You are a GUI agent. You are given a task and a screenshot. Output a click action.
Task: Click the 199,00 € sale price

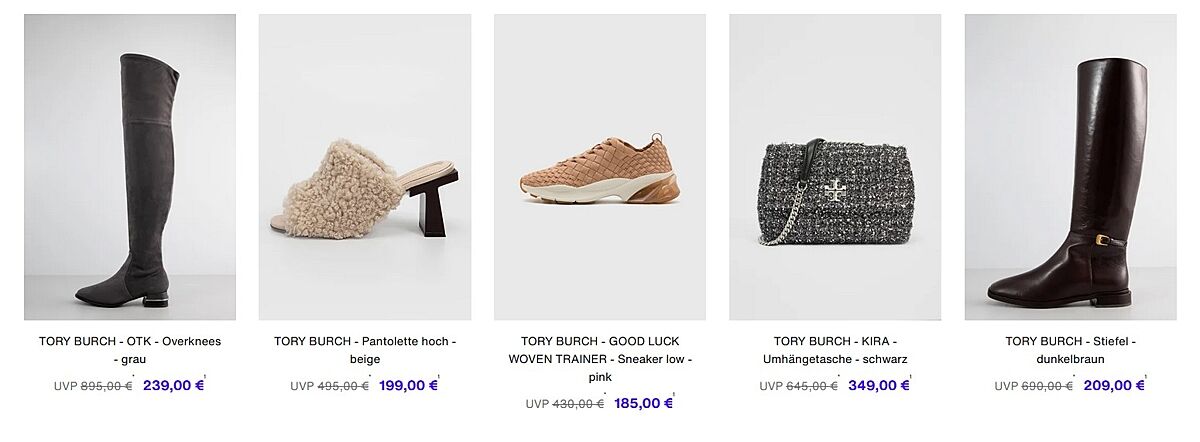[x=408, y=385]
